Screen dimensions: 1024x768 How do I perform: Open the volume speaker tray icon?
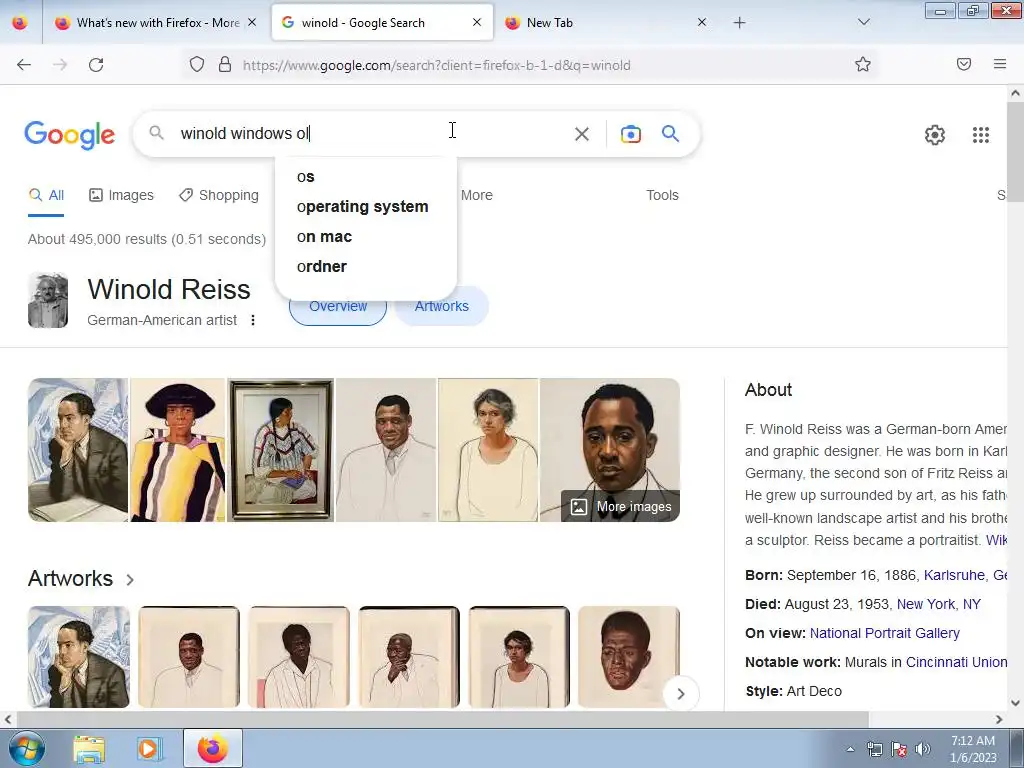point(923,749)
